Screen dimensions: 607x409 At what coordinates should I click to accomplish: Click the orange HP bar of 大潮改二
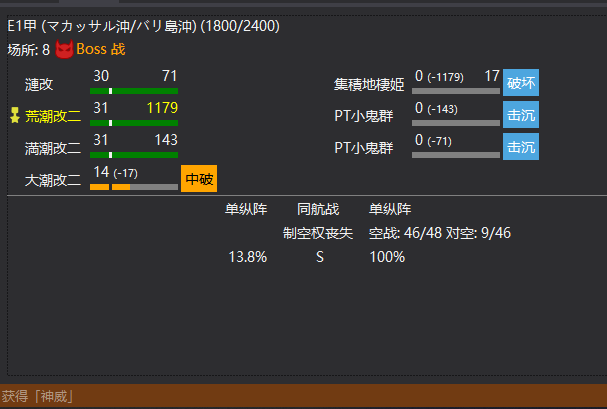click(x=134, y=187)
